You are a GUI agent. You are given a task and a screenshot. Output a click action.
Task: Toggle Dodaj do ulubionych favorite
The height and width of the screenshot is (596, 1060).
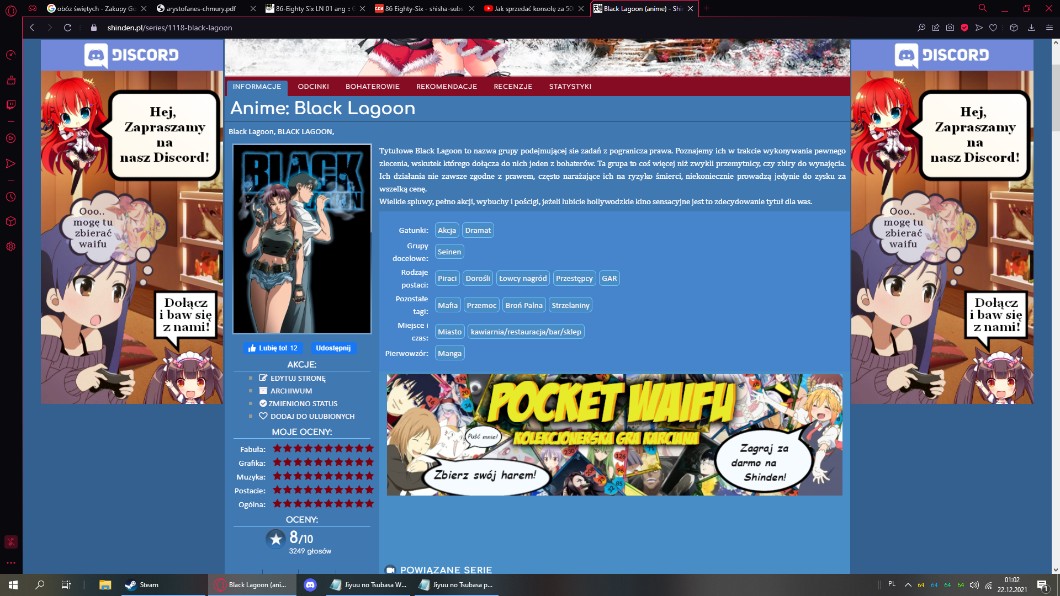311,416
